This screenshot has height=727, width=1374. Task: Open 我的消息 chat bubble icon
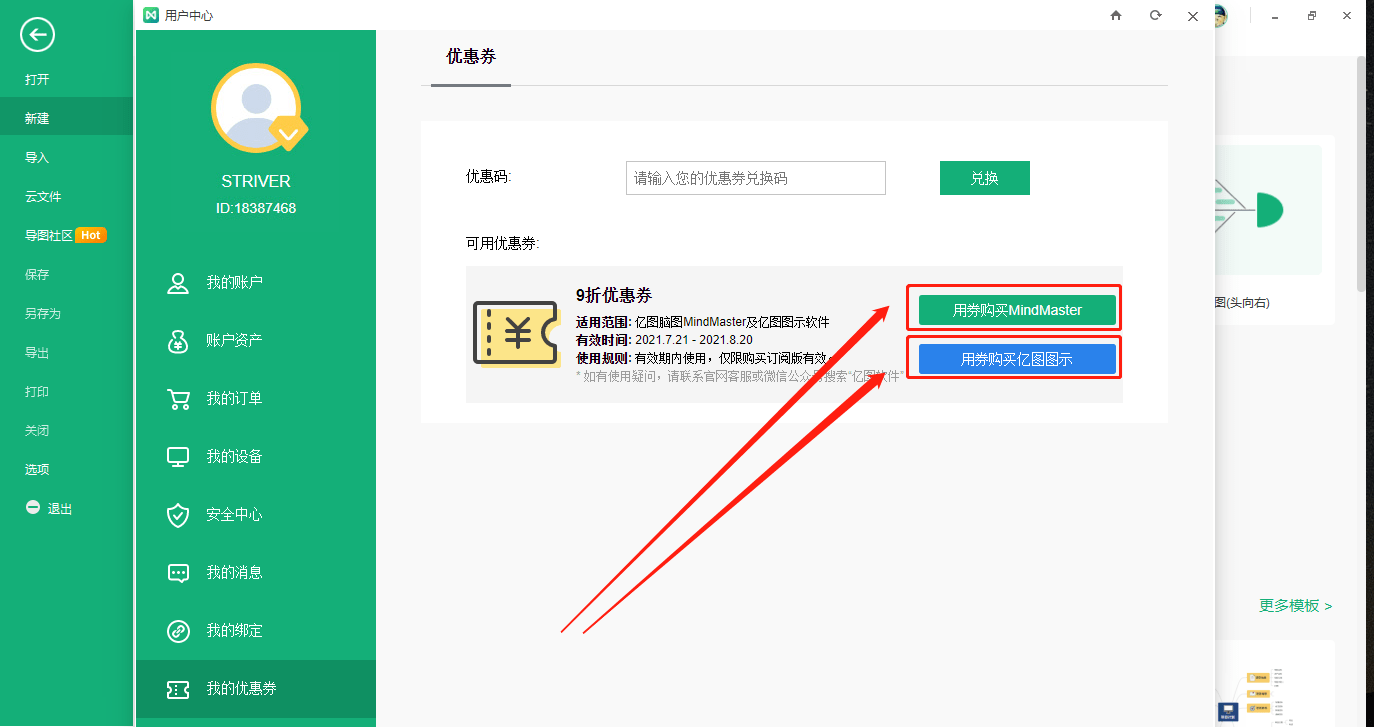(178, 572)
